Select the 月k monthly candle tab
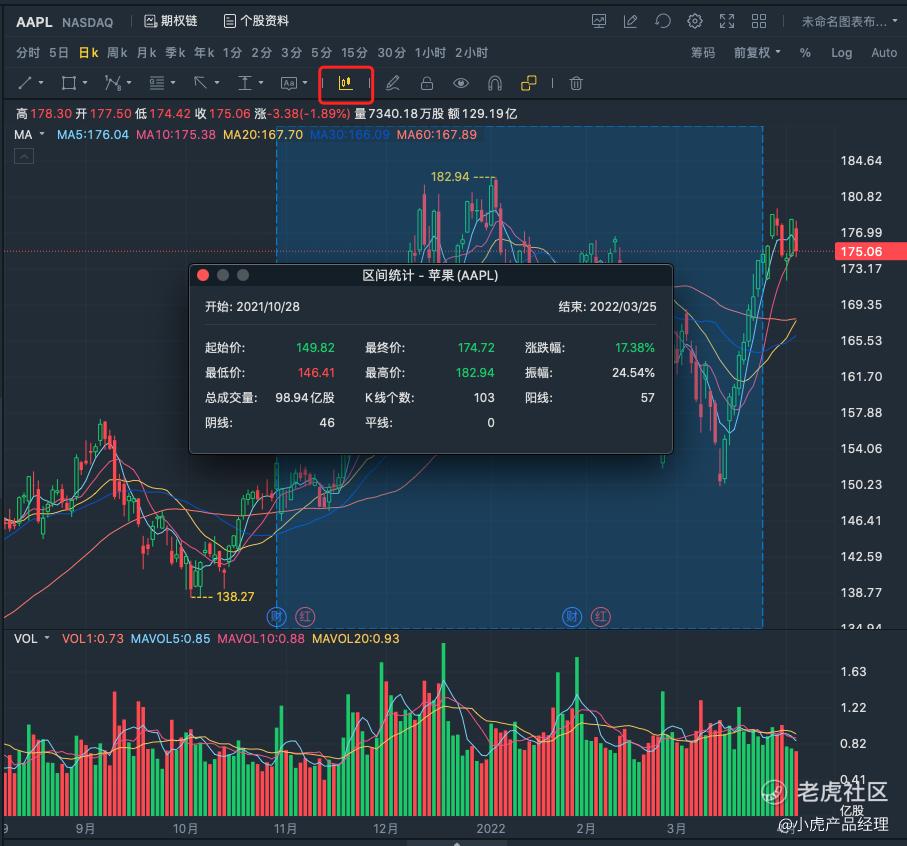 146,53
